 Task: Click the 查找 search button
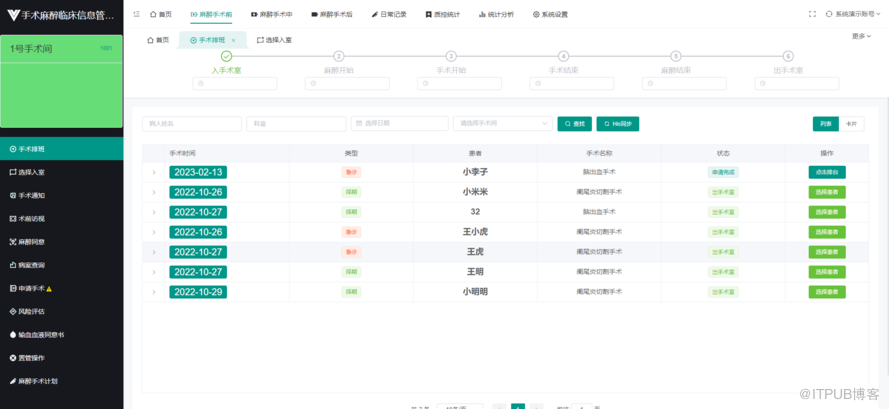coord(574,124)
